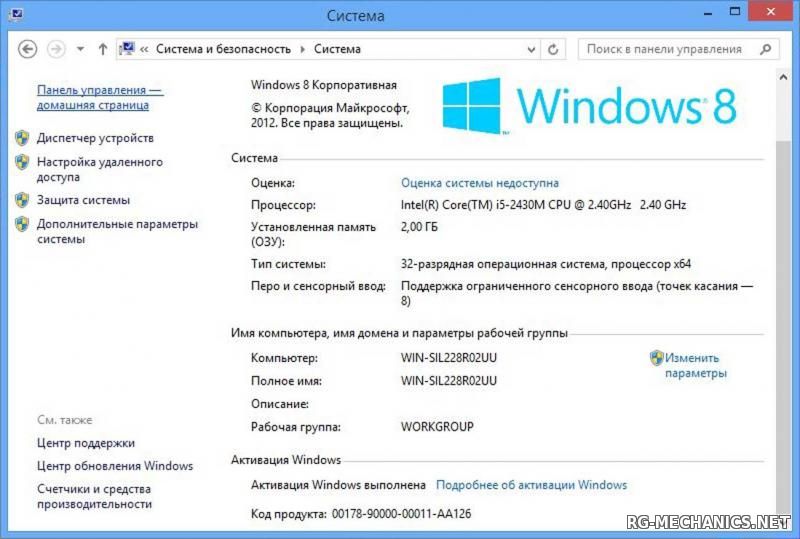
Task: Expand the address bar history dropdown
Action: pyautogui.click(x=530, y=49)
